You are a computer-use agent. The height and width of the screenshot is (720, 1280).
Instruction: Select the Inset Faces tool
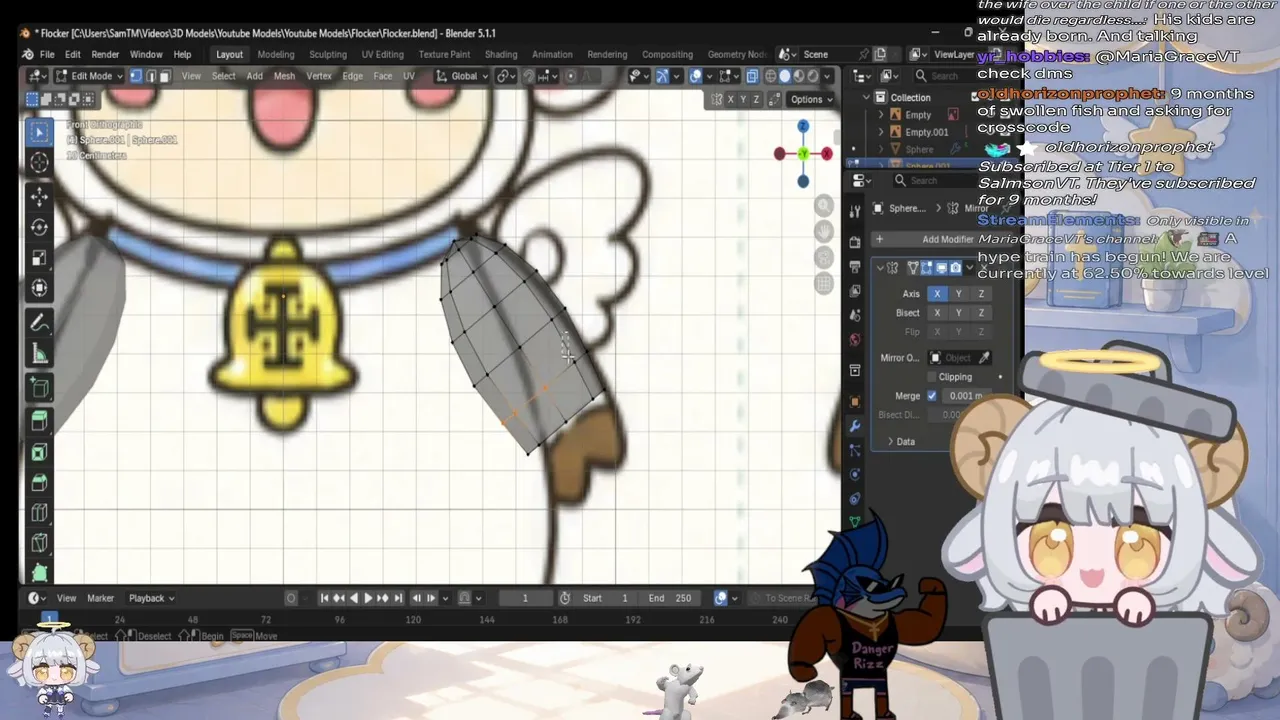click(x=40, y=452)
